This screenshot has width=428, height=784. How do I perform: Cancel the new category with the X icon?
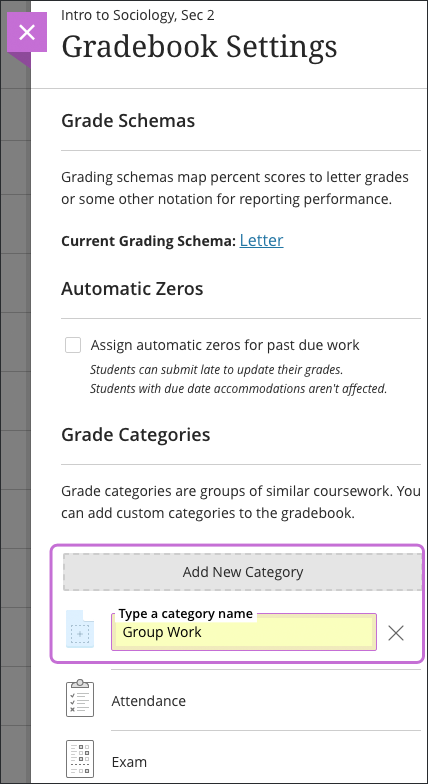tap(396, 633)
